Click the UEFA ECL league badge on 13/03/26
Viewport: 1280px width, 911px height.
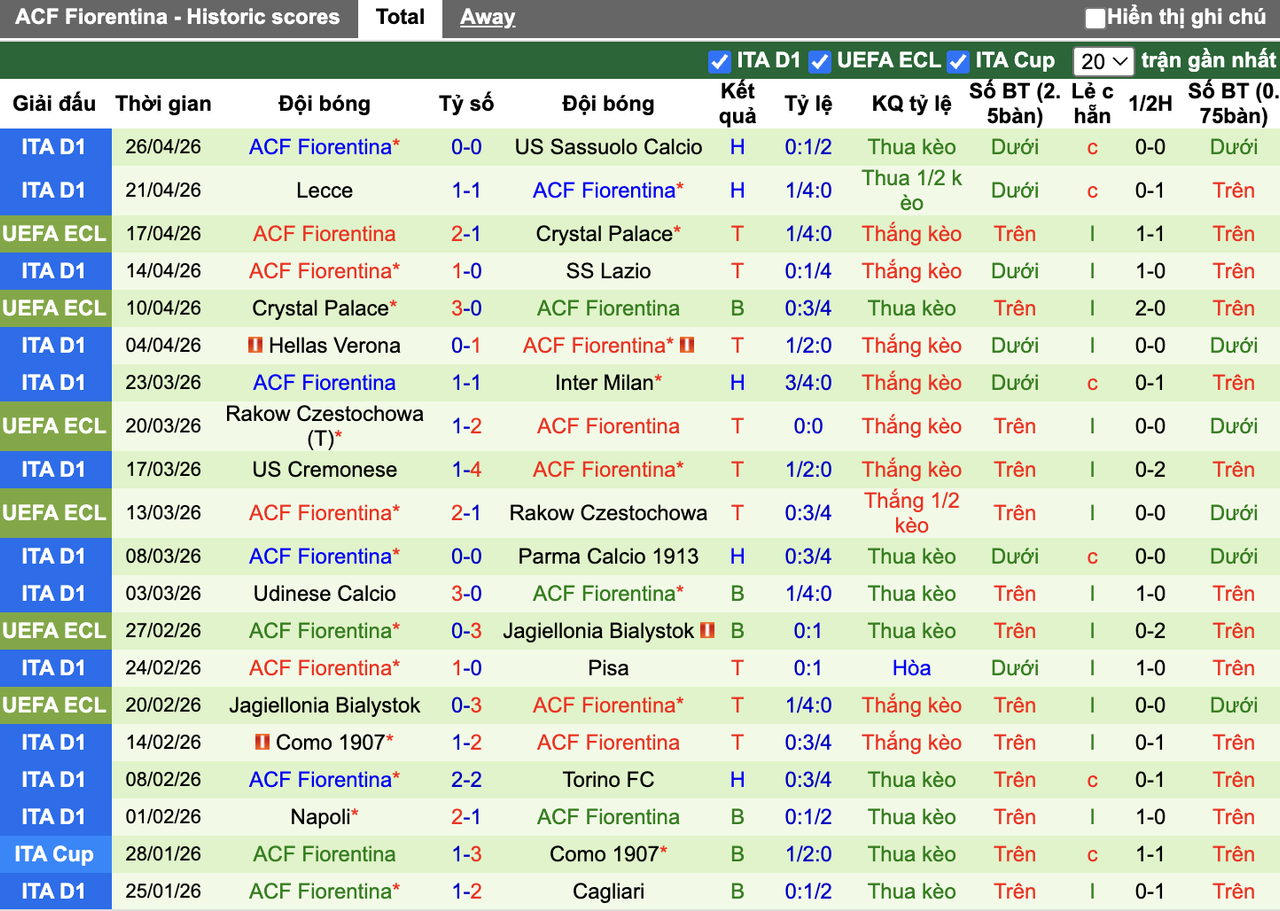[54, 513]
